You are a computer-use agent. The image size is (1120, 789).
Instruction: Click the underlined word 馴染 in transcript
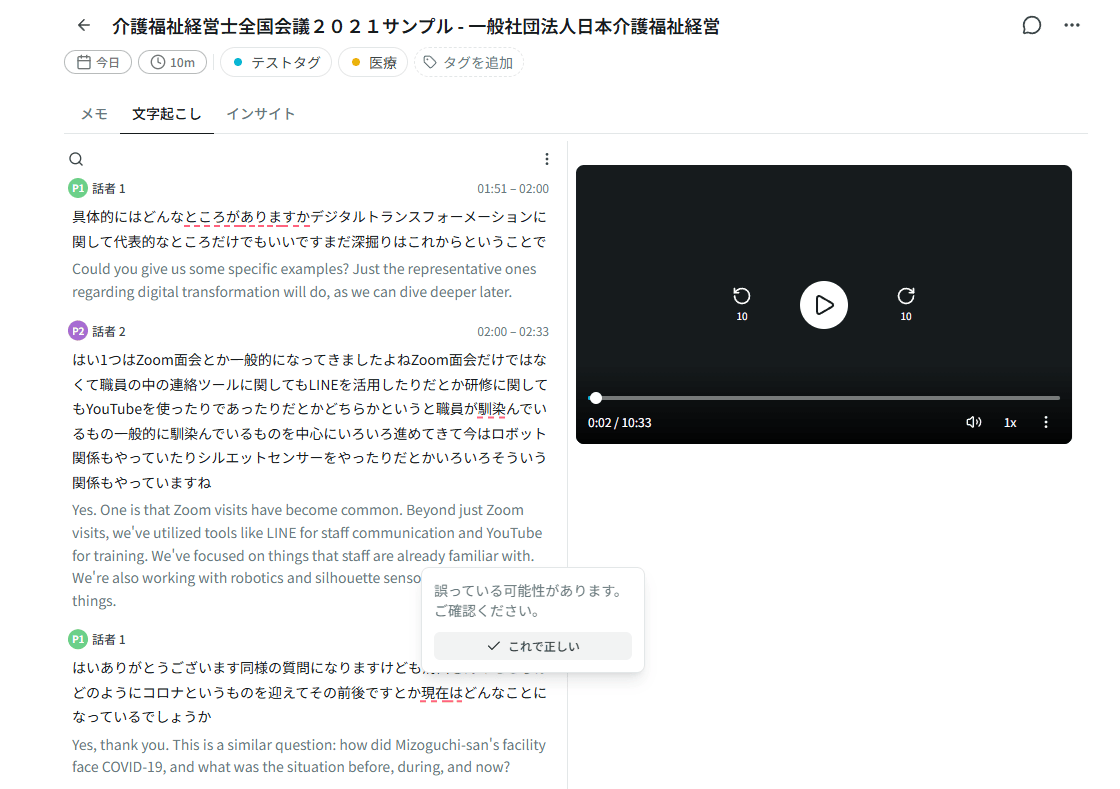pos(492,409)
